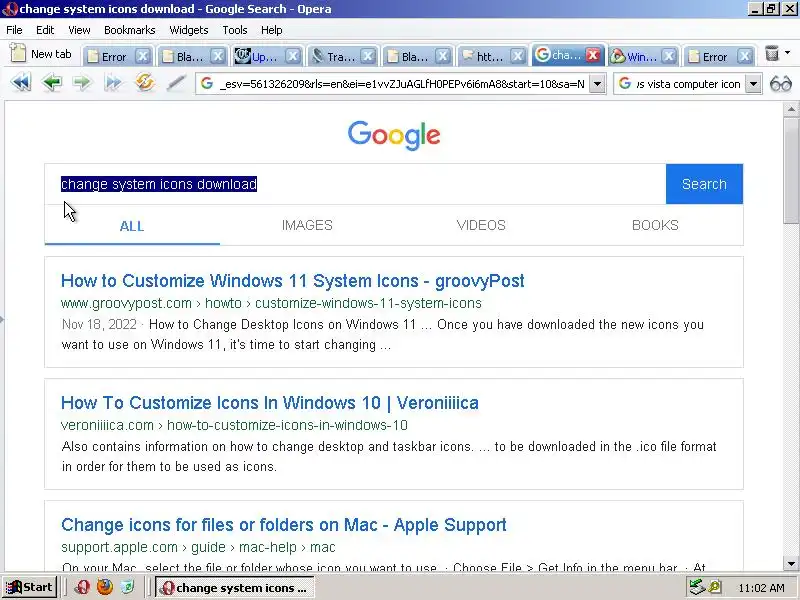Click the Fast forward navigation icon

coord(113,83)
